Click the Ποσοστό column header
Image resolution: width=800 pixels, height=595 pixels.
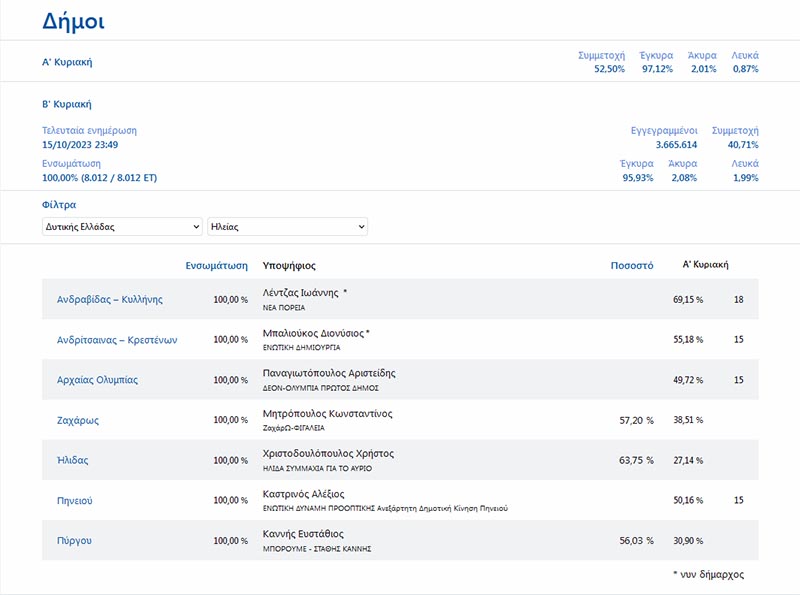click(632, 266)
